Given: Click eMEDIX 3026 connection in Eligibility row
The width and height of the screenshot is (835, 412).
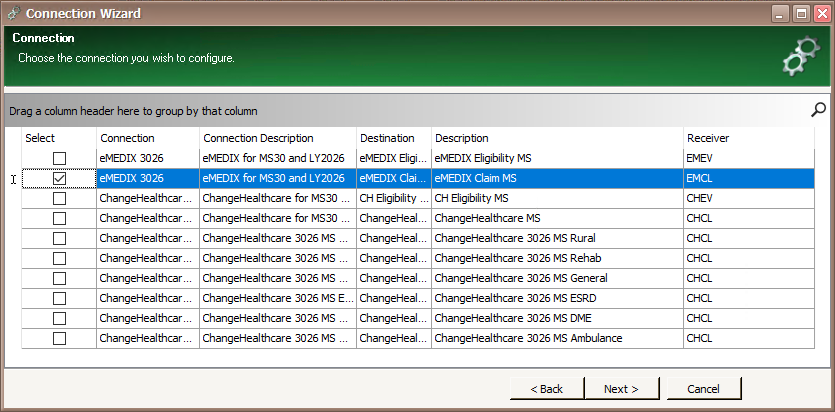Looking at the screenshot, I should (x=148, y=158).
